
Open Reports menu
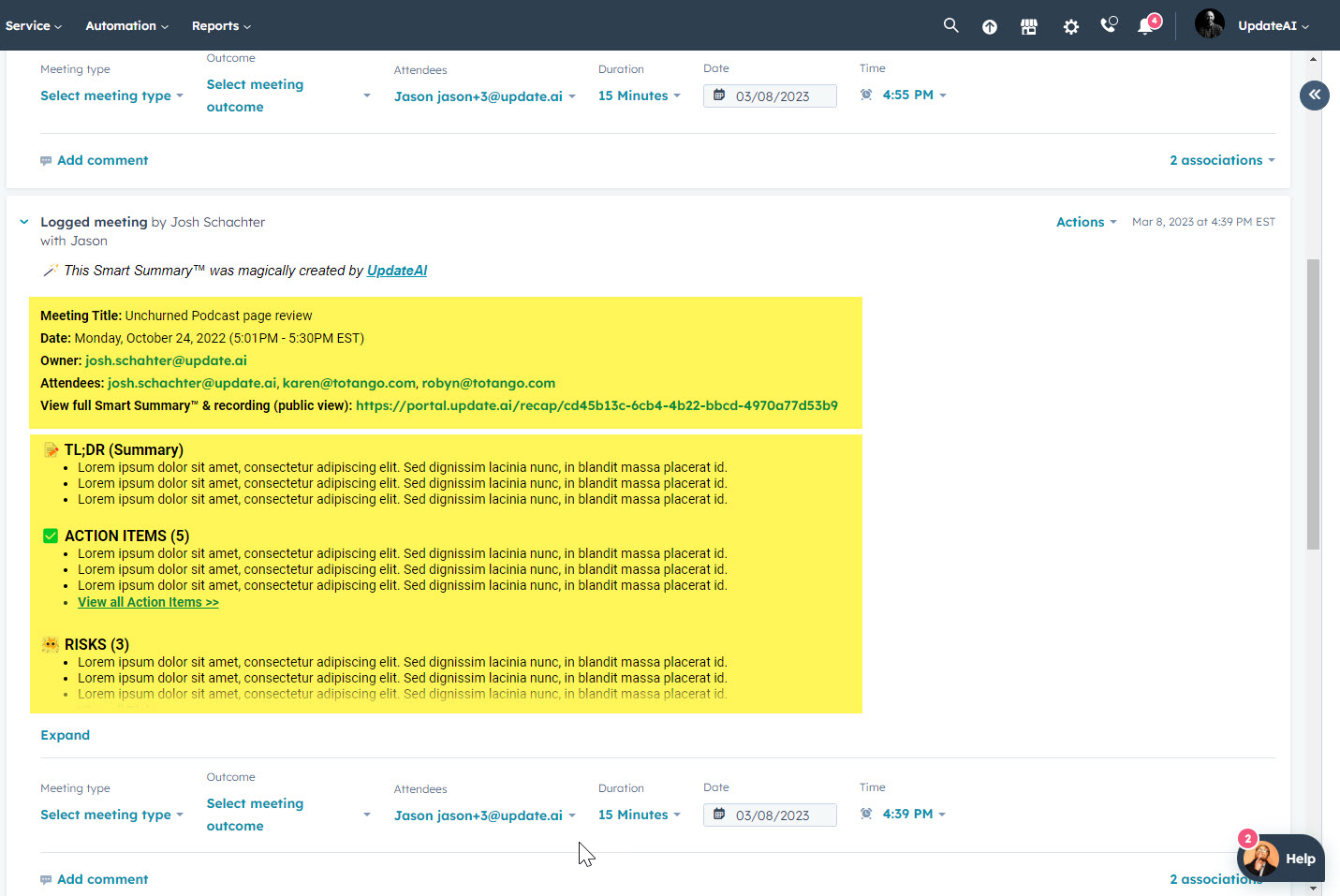222,25
